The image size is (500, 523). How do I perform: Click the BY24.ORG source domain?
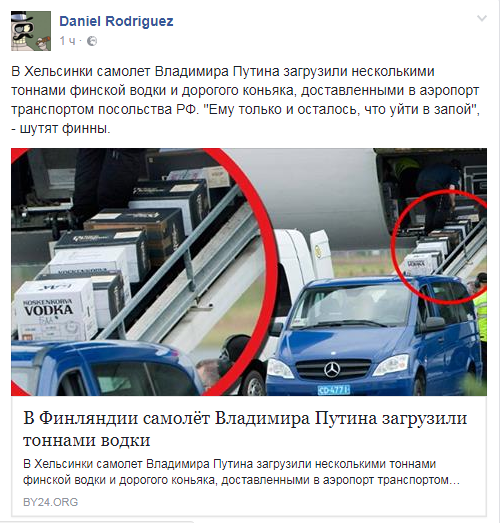click(50, 502)
